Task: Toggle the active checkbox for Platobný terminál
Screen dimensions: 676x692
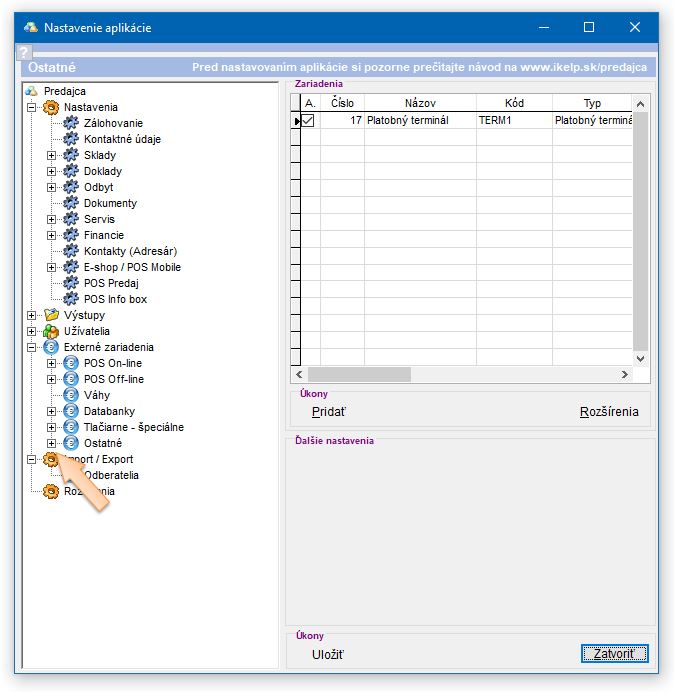Action: (x=309, y=121)
